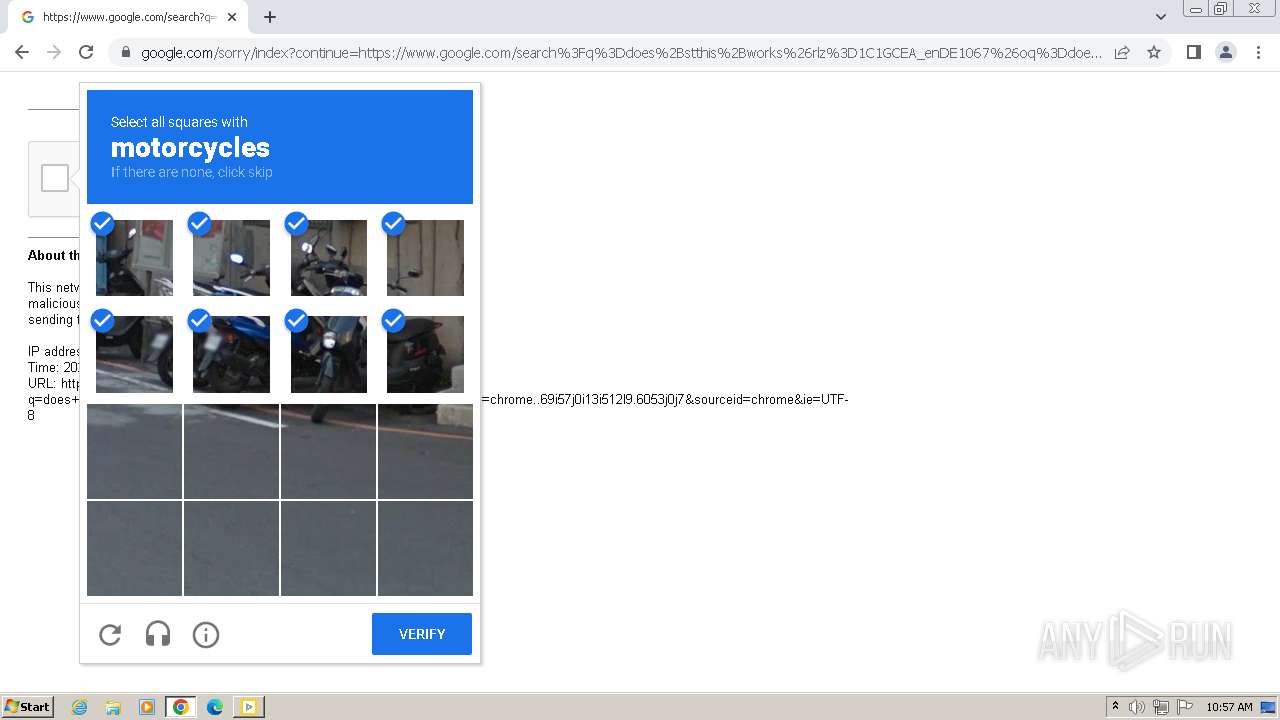1280x720 pixels.
Task: Open the yellow app on taskbar
Action: tap(248, 707)
